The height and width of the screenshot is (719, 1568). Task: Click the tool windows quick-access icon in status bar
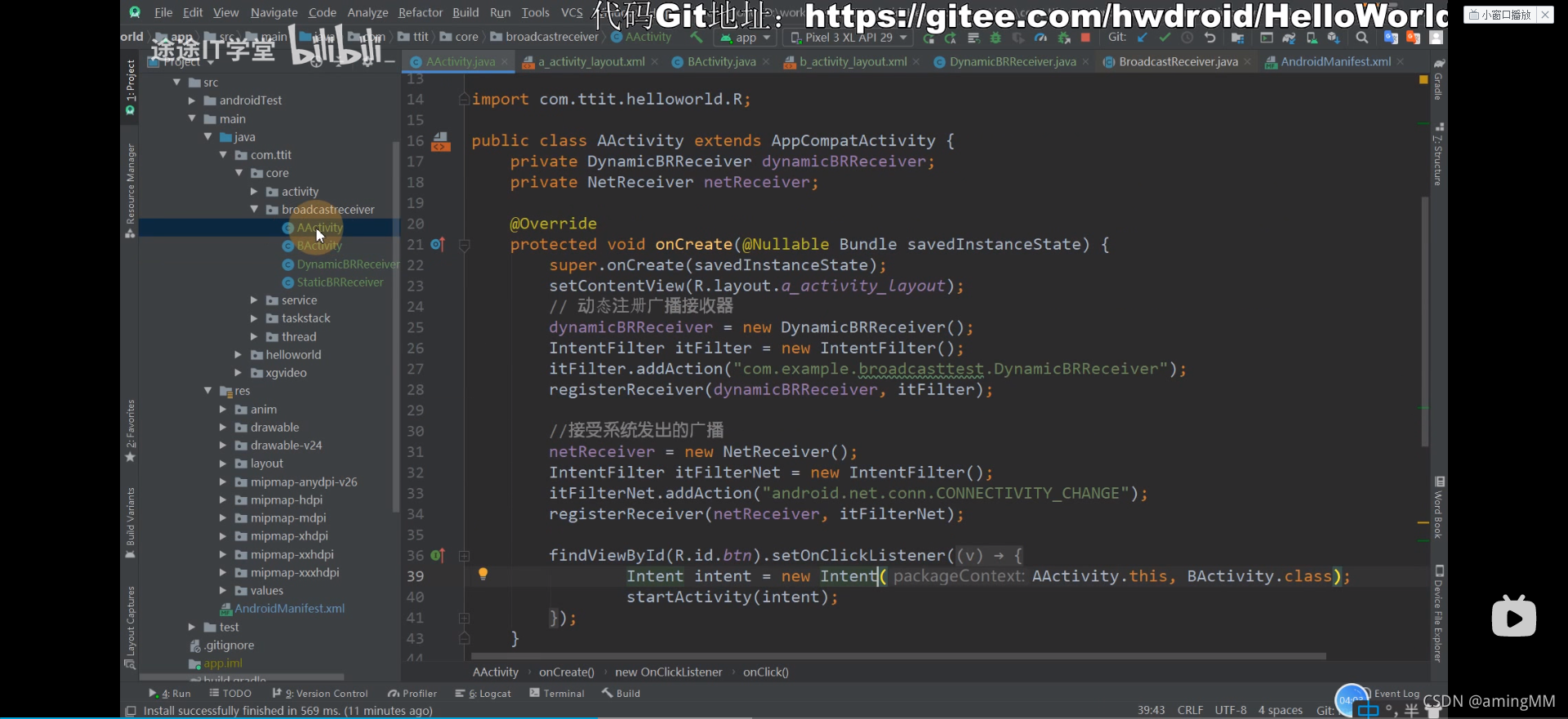click(x=130, y=711)
